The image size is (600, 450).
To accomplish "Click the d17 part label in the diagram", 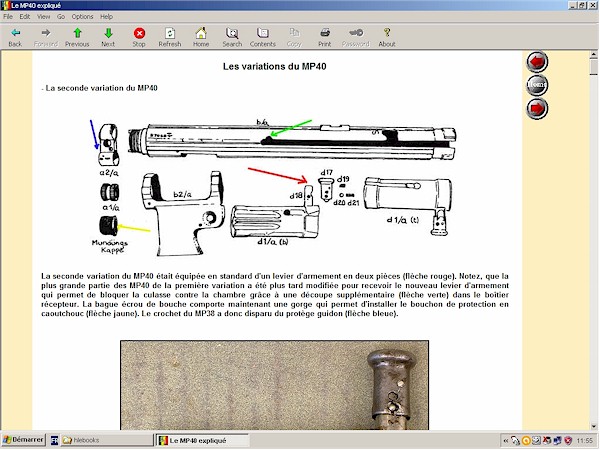I will click(326, 173).
